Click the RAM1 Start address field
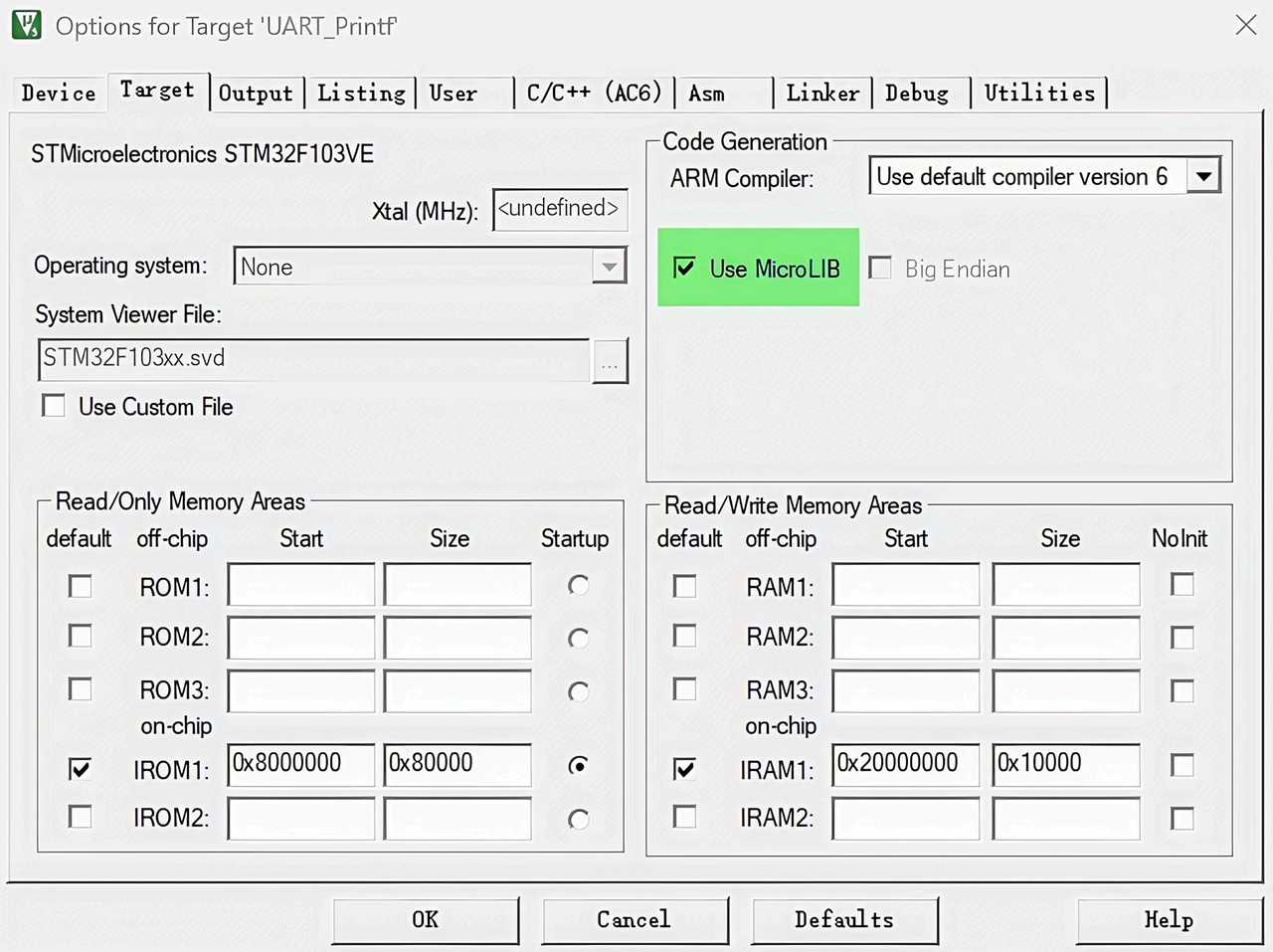 pos(906,585)
